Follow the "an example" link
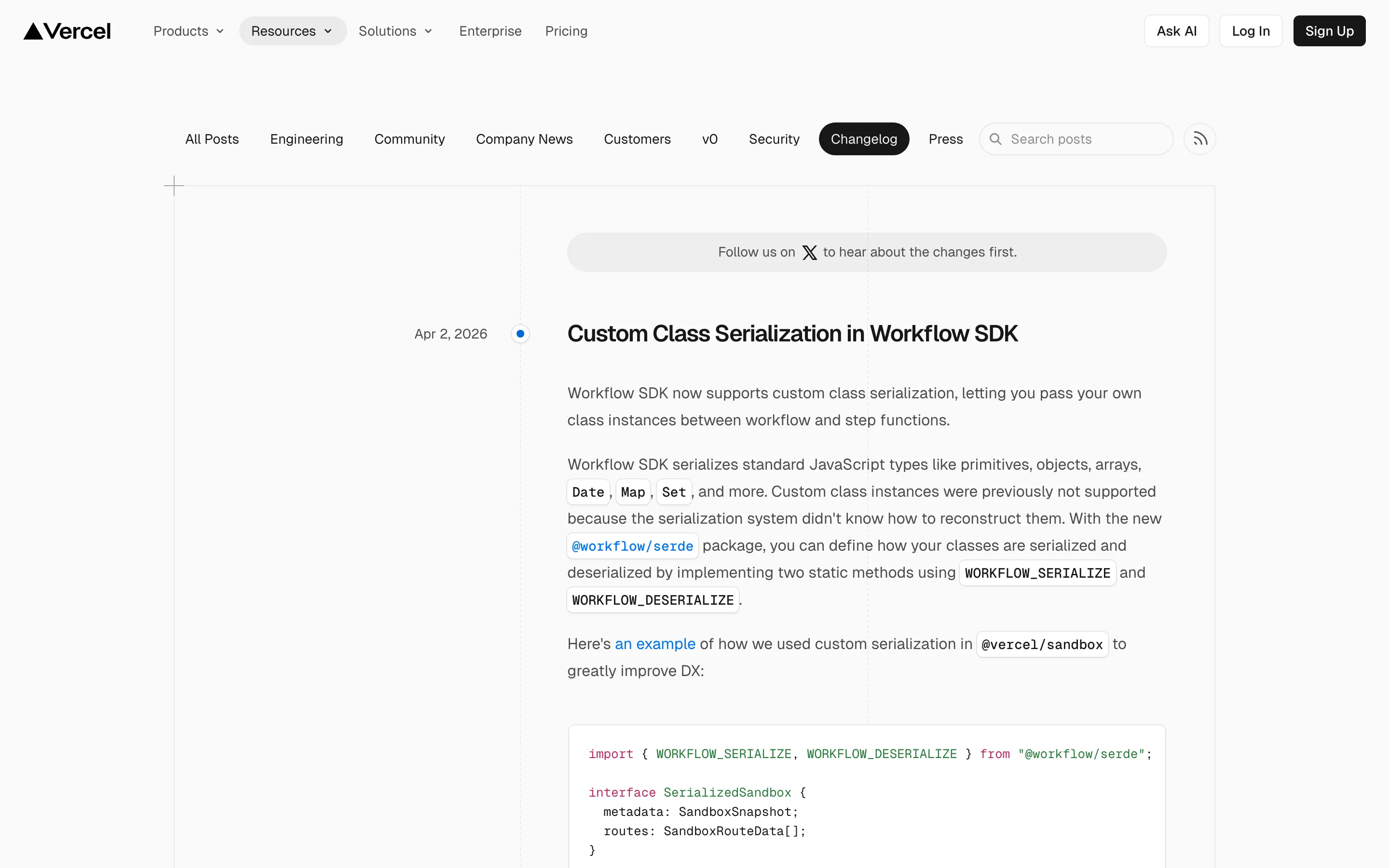Viewport: 1389px width, 868px height. click(x=655, y=644)
